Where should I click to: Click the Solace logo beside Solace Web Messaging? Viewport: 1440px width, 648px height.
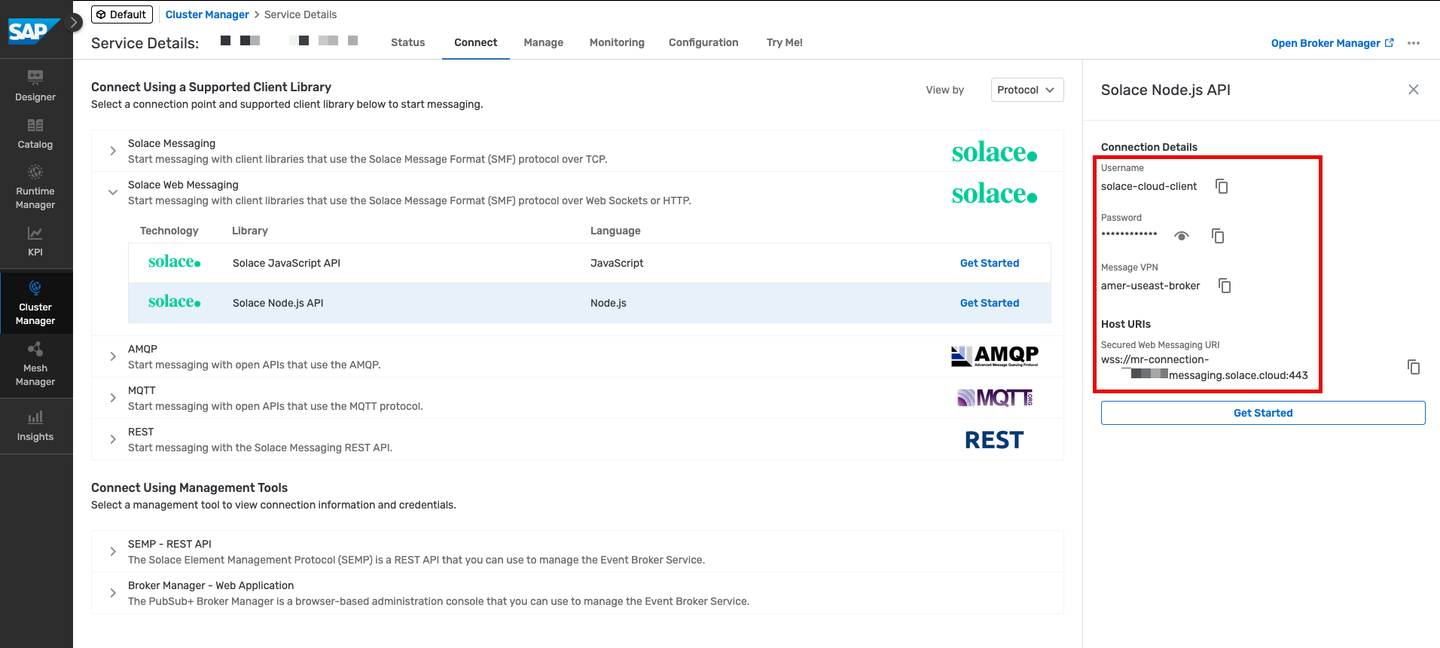coord(994,193)
